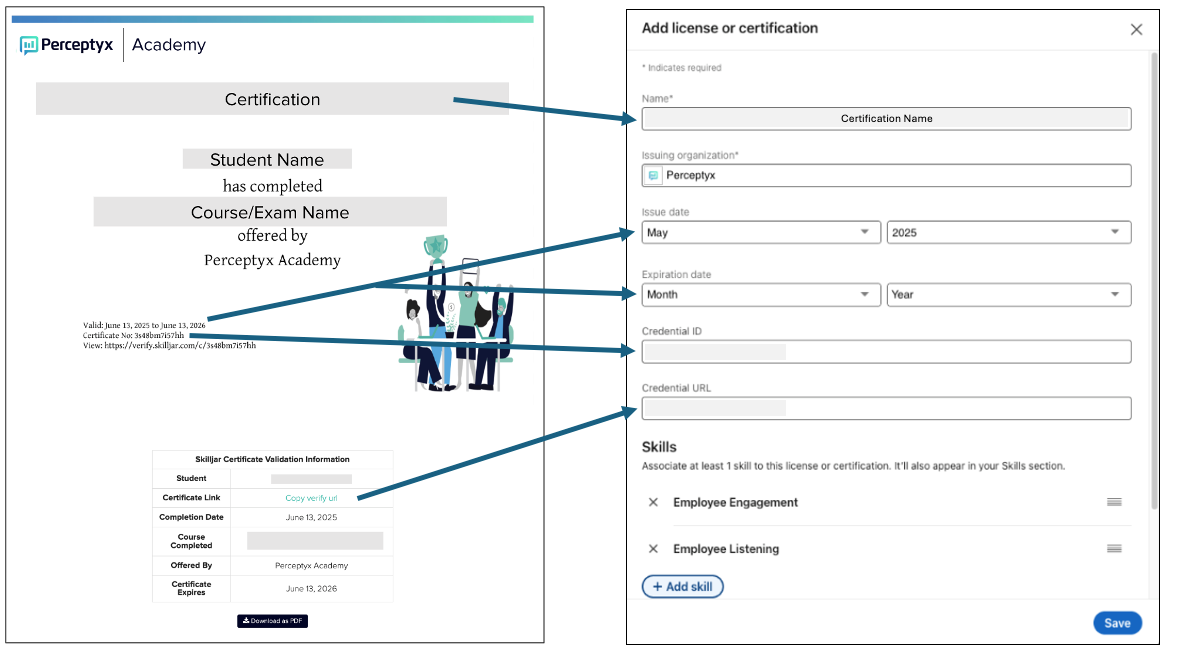Click the Employee Listening skill label
The image size is (1179, 657).
[x=726, y=549]
